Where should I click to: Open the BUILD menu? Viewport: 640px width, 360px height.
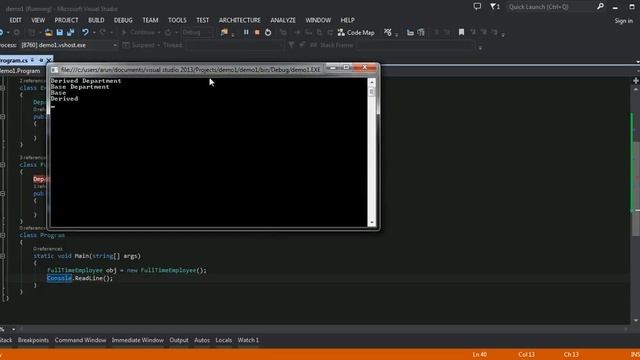96,20
